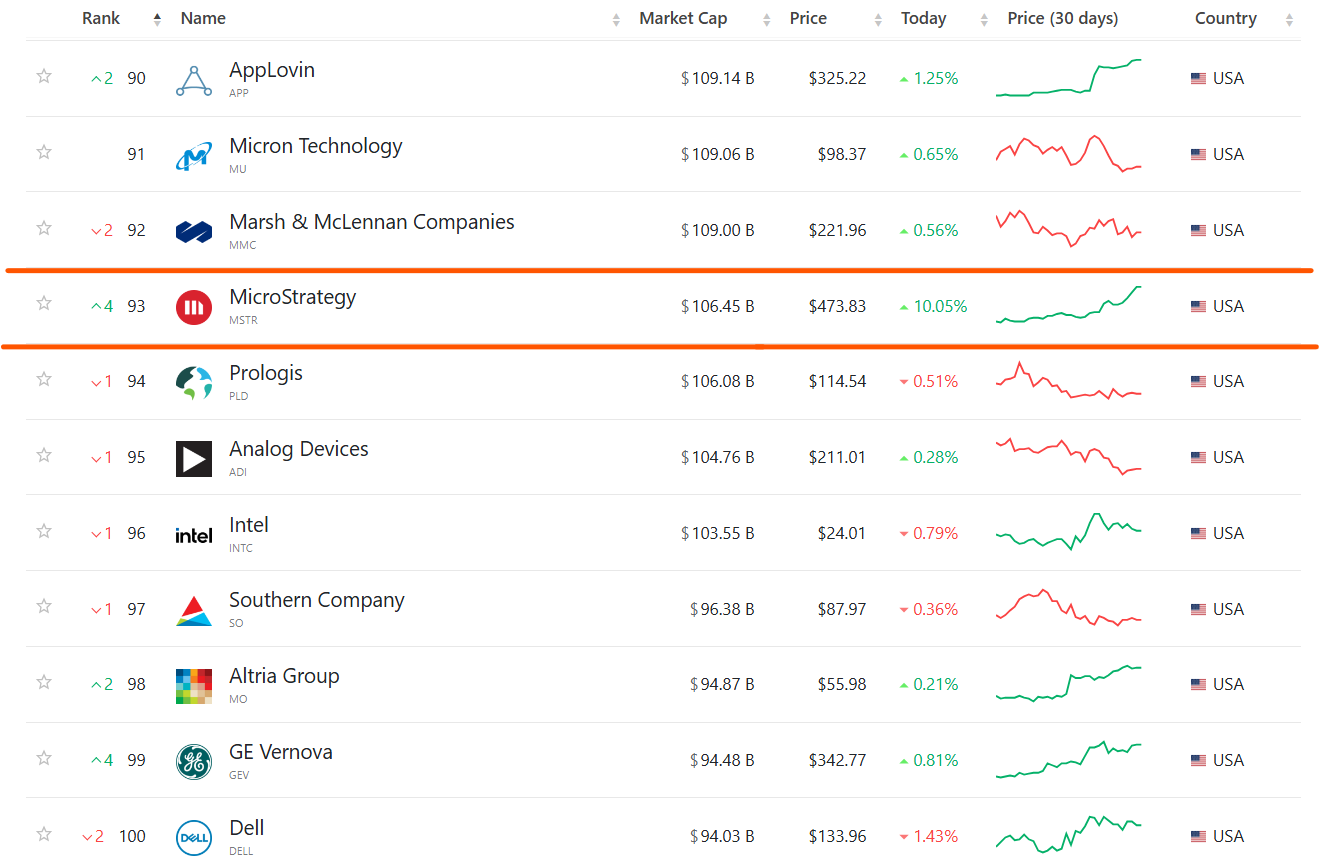Sort by the Market Cap column

coord(683,18)
